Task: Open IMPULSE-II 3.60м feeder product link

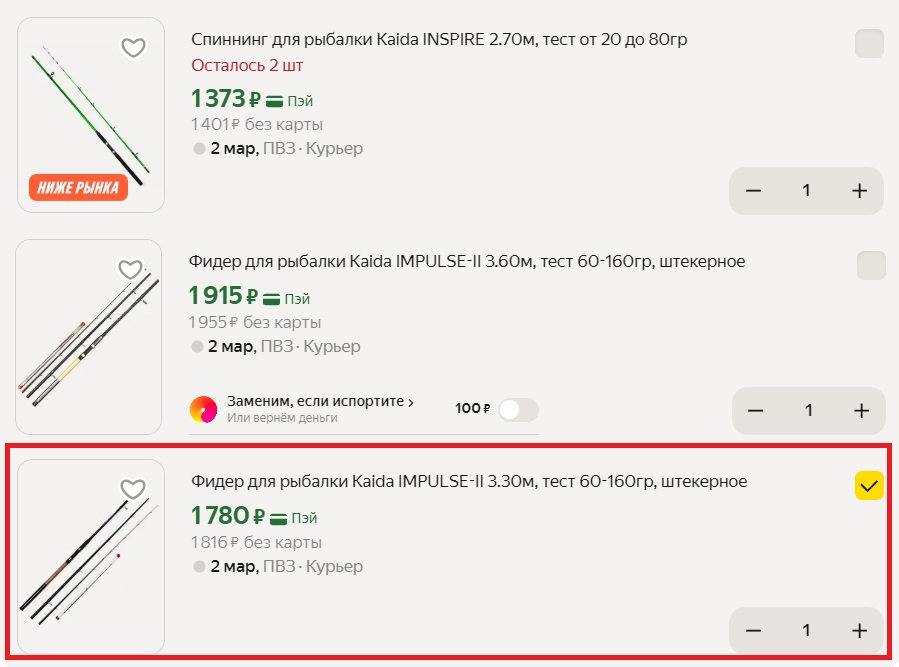Action: [466, 262]
